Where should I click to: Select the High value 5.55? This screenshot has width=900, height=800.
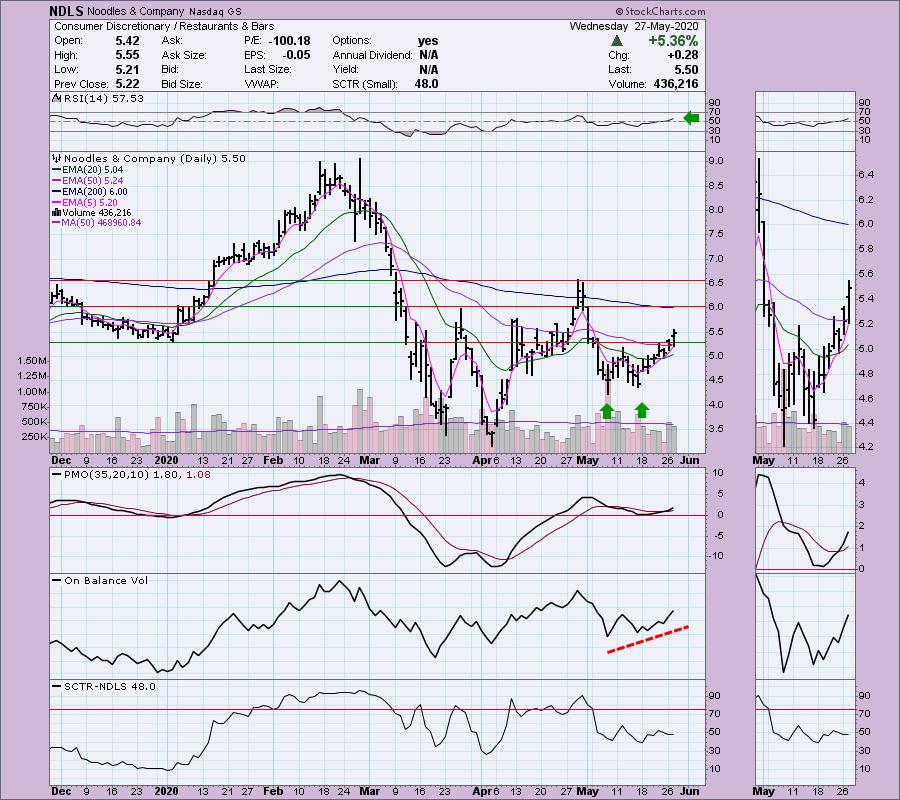(127, 55)
